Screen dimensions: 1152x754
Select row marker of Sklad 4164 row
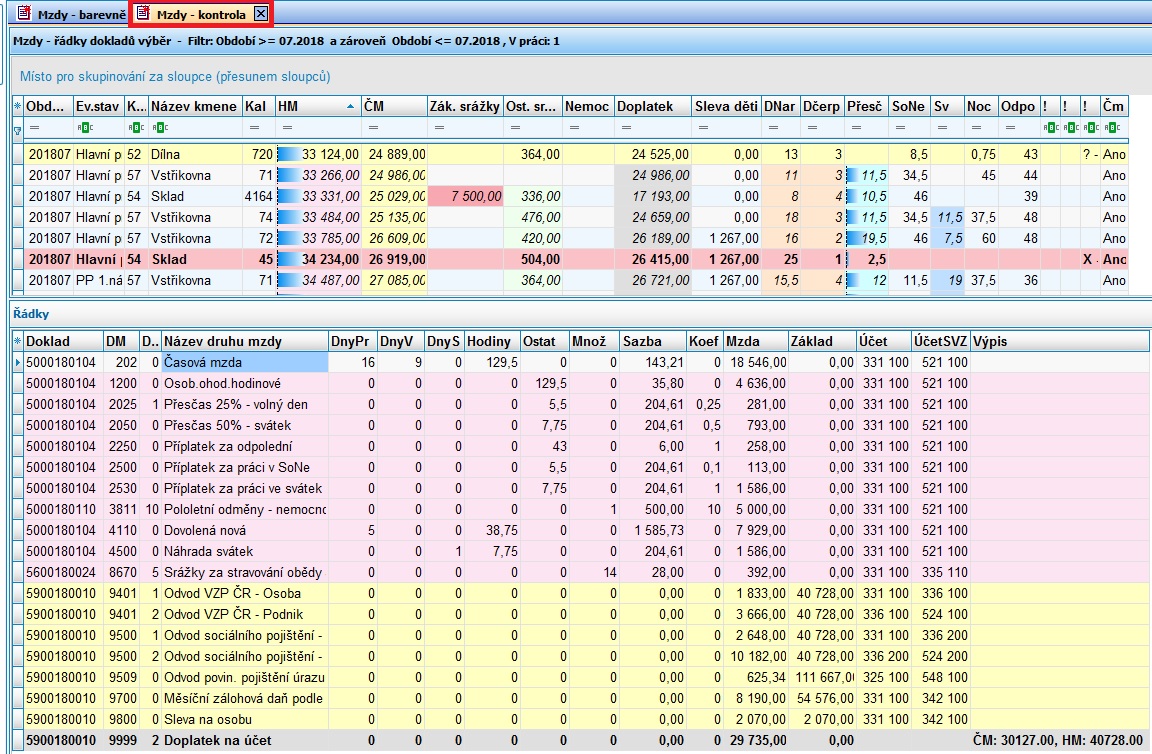(x=18, y=196)
